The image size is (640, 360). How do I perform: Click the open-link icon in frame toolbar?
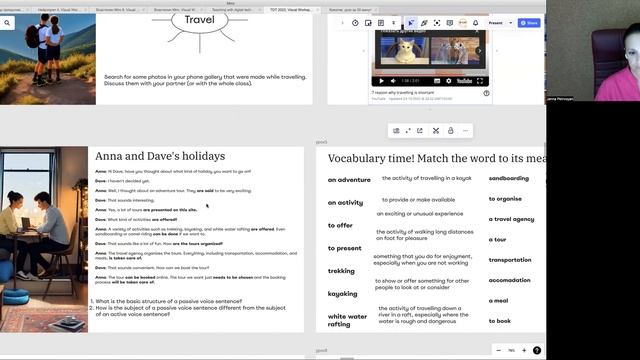(x=420, y=131)
